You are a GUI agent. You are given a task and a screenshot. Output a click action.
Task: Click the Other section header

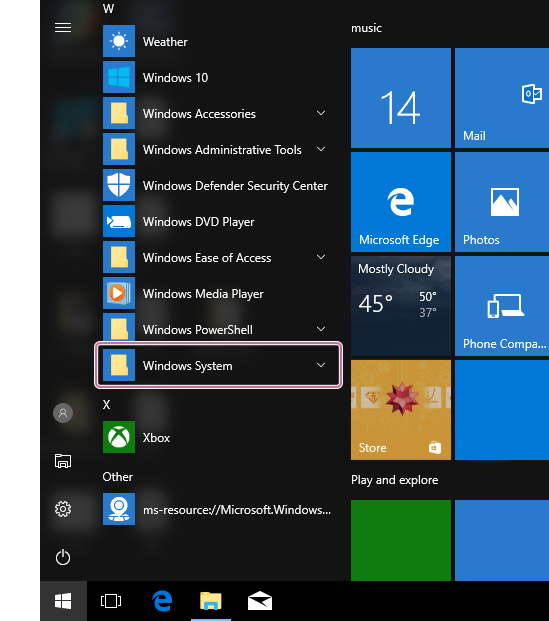tap(118, 476)
